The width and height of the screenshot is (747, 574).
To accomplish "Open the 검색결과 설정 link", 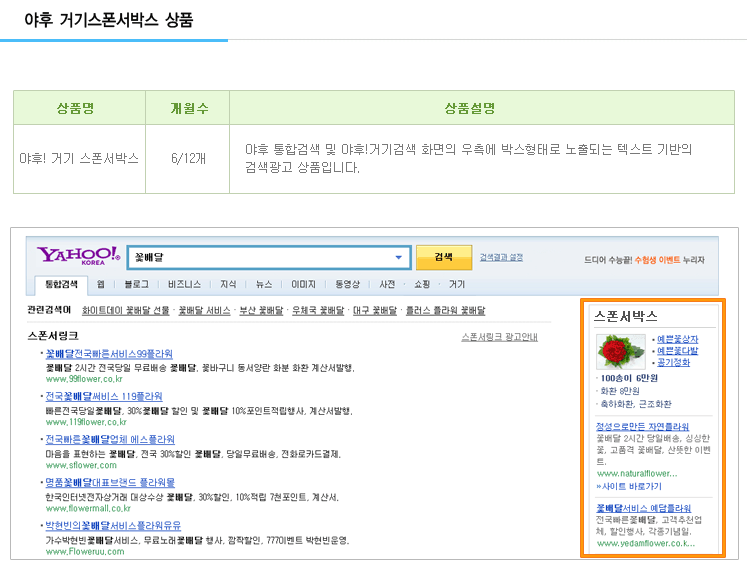I will point(501,257).
